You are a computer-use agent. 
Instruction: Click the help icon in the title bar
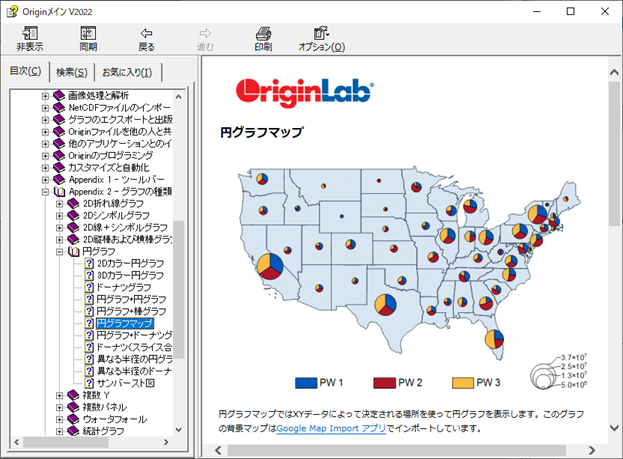12,12
